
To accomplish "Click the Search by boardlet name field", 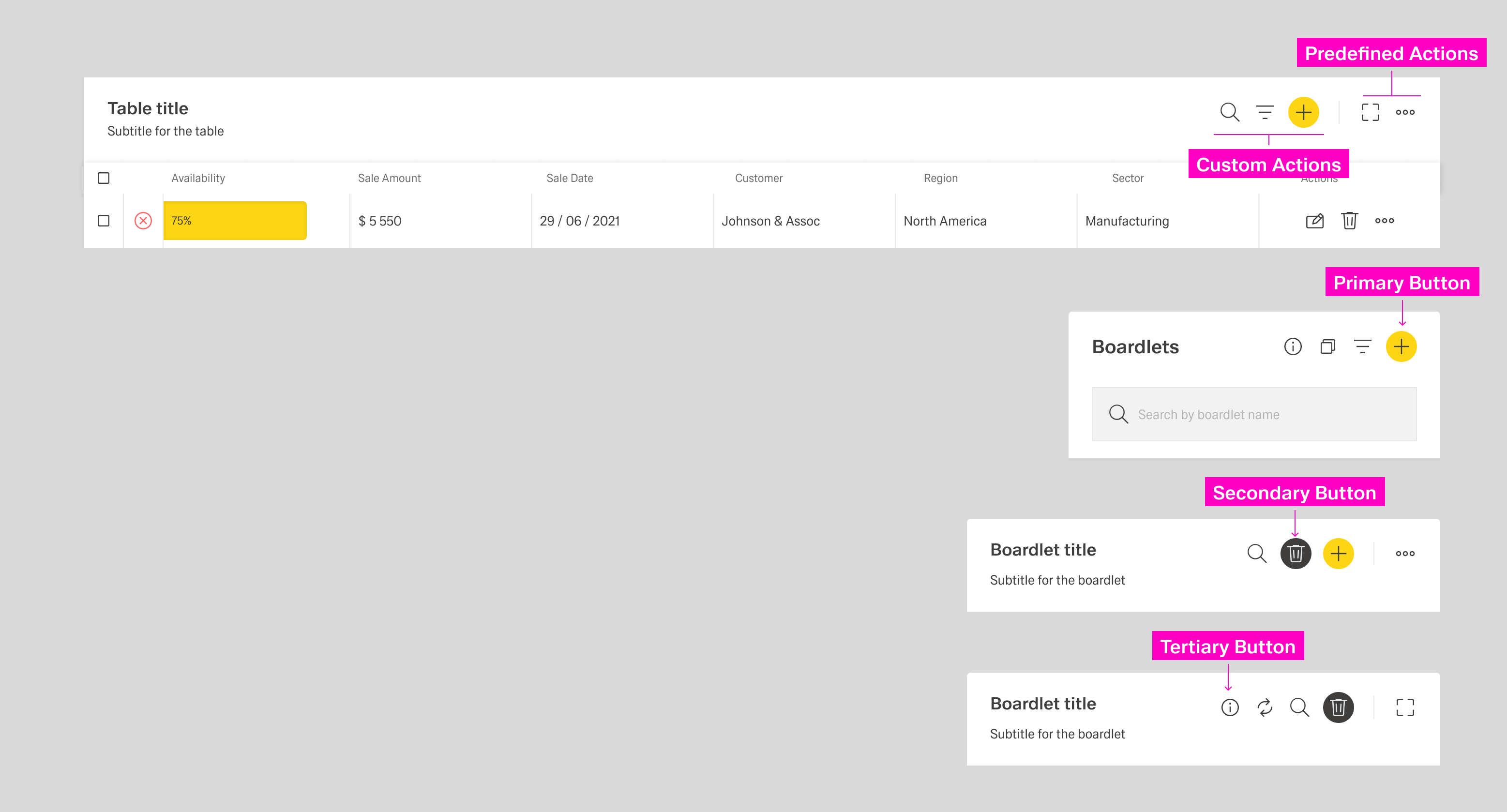I will coord(1254,414).
